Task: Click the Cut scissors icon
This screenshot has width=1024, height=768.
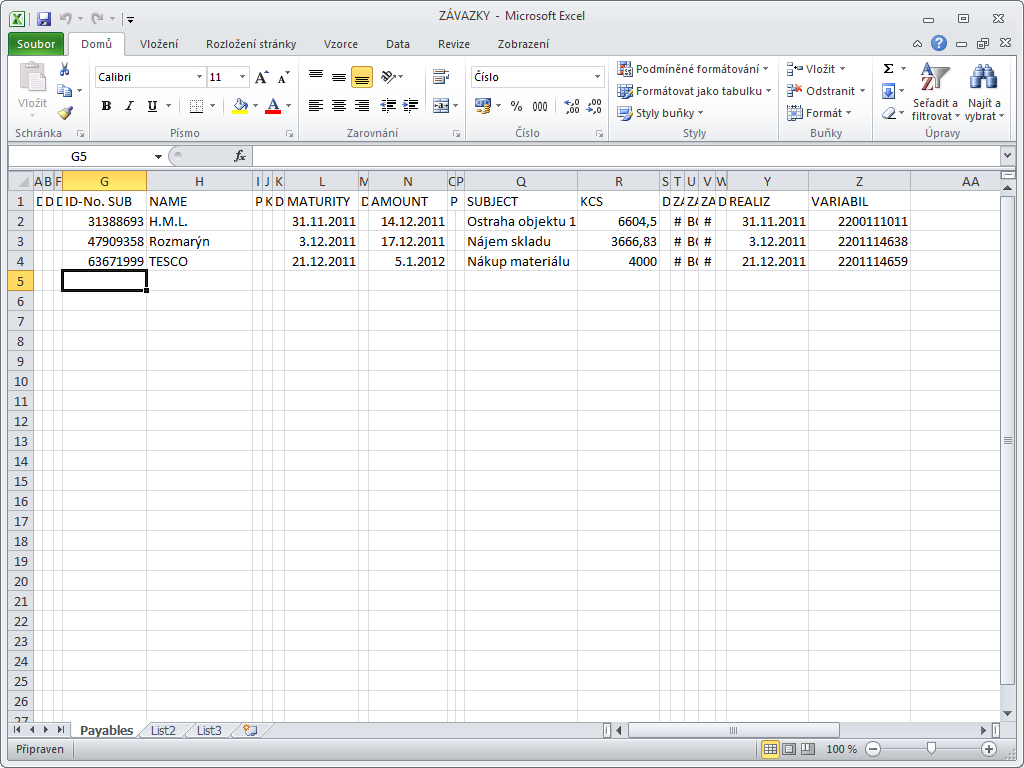Action: [65, 69]
